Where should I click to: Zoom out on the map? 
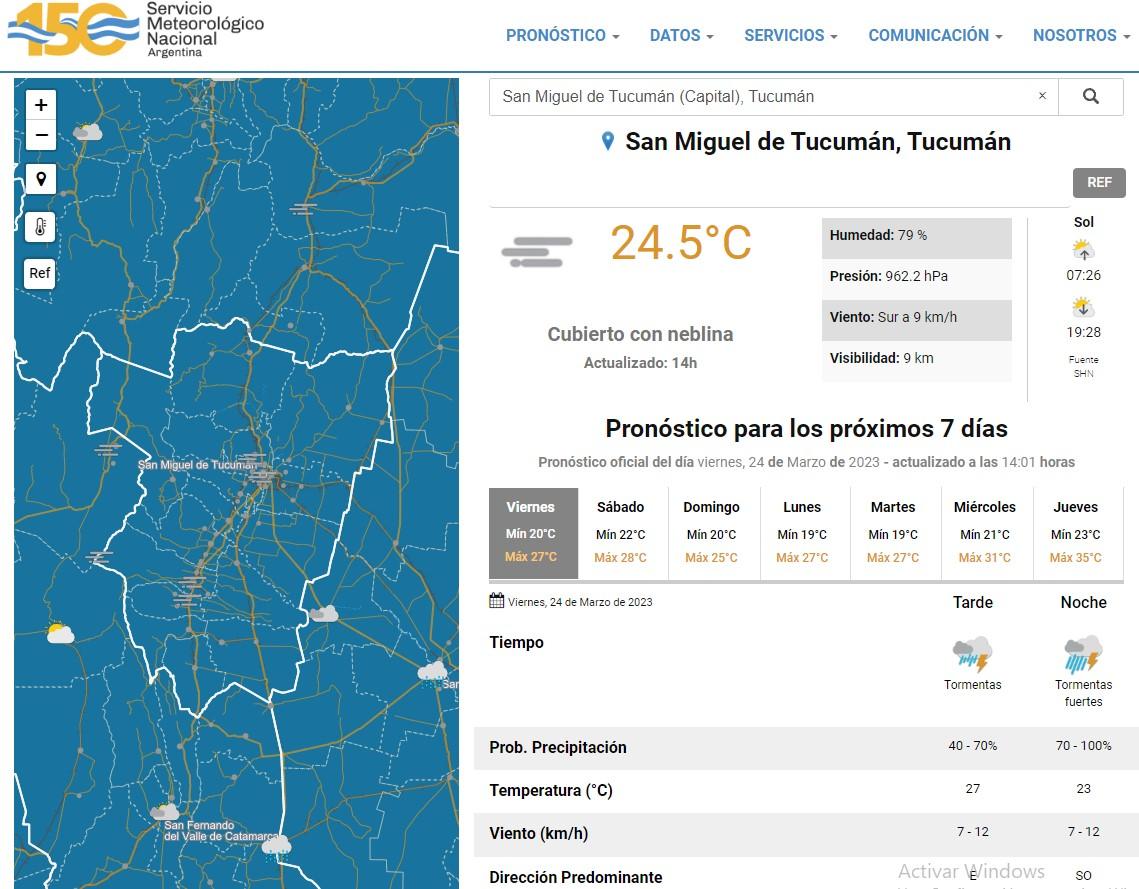pyautogui.click(x=41, y=135)
